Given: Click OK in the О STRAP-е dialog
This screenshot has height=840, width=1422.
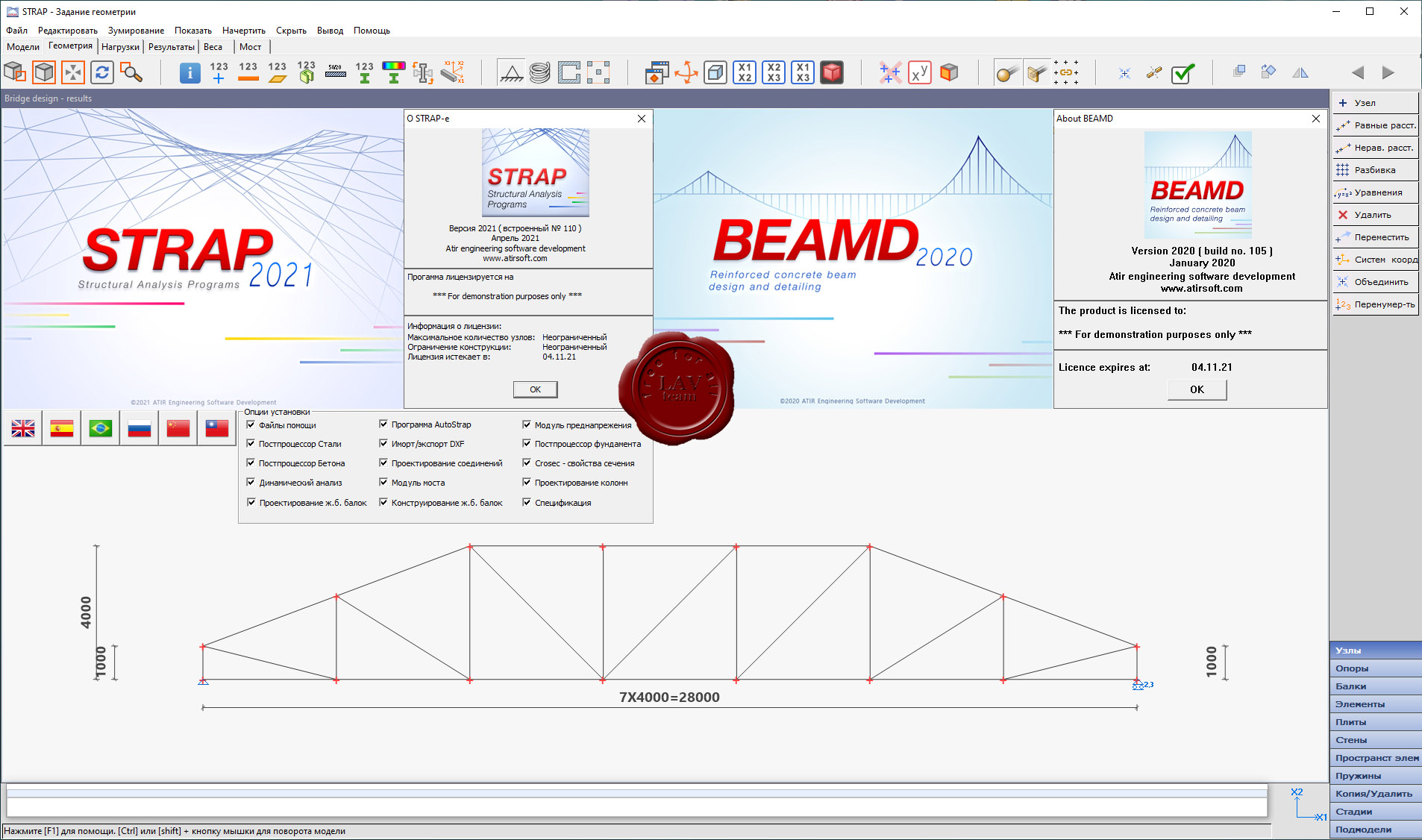Looking at the screenshot, I should pos(535,389).
